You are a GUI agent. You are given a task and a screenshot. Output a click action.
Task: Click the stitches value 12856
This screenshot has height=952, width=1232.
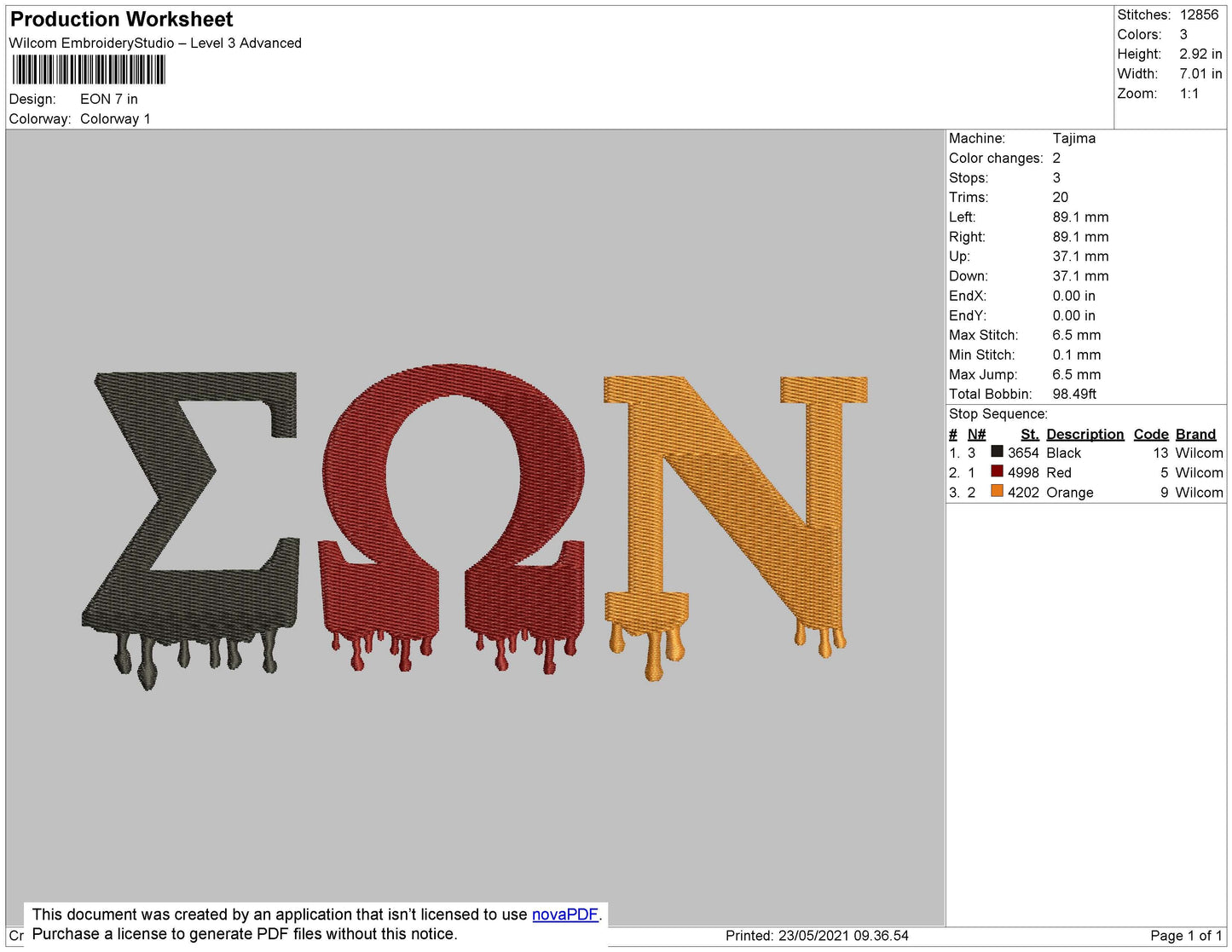point(1199,15)
